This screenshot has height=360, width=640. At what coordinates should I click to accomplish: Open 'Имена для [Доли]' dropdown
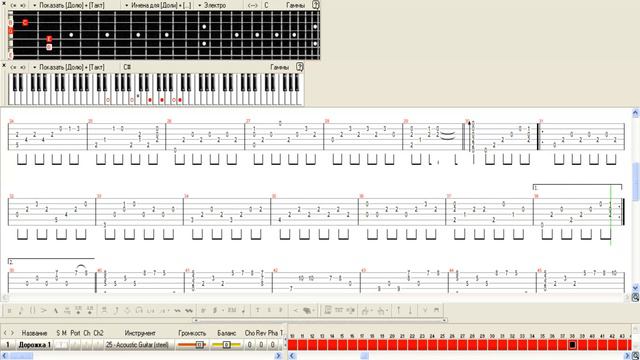[158, 5]
